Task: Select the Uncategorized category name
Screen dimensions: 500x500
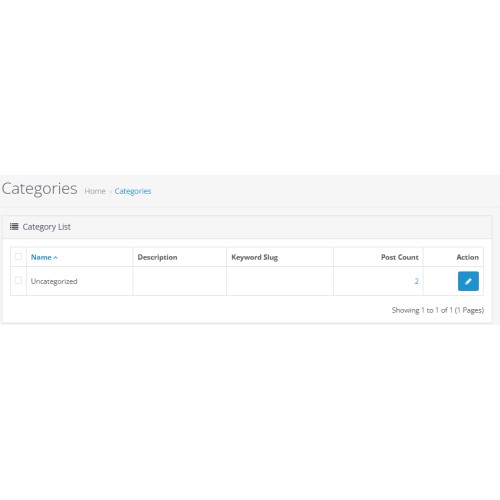Action: [x=54, y=281]
